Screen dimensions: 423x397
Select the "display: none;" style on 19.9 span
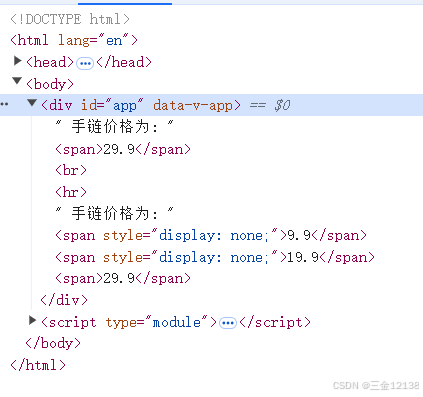(x=214, y=257)
